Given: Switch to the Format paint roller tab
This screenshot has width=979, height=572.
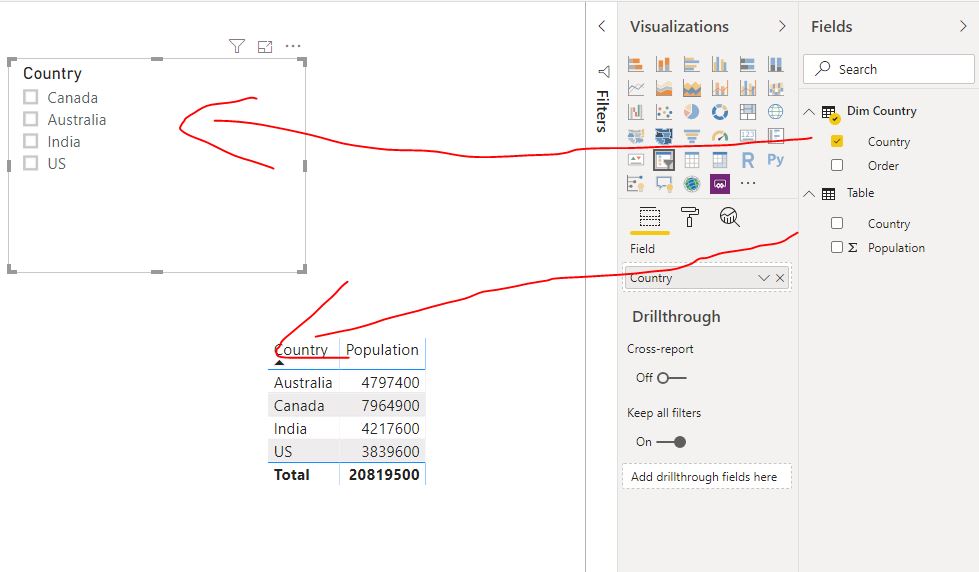Looking at the screenshot, I should (x=689, y=217).
